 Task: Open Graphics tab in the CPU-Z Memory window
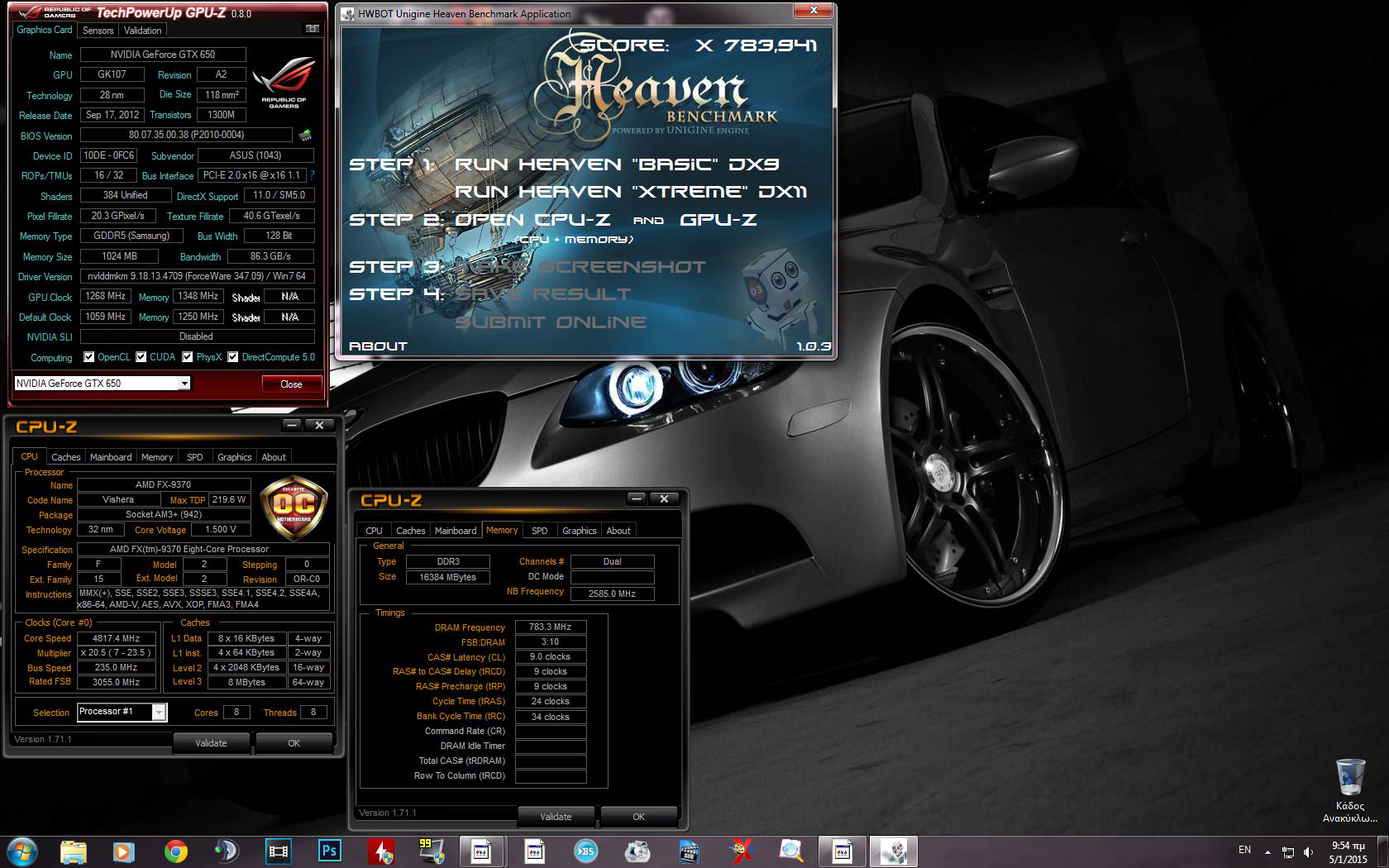pyautogui.click(x=579, y=530)
